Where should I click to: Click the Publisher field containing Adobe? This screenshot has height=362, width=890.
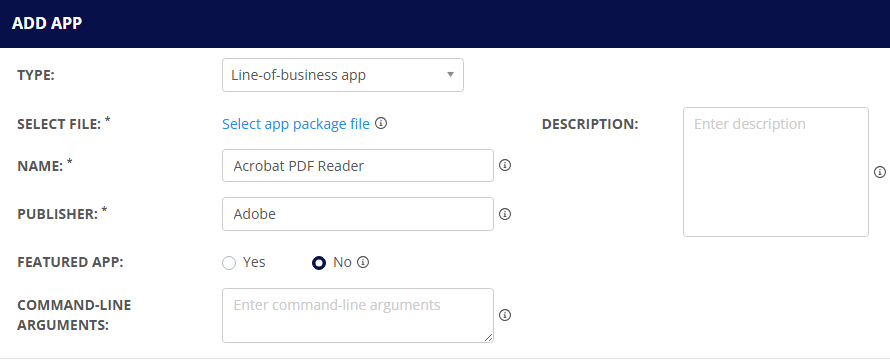point(358,214)
